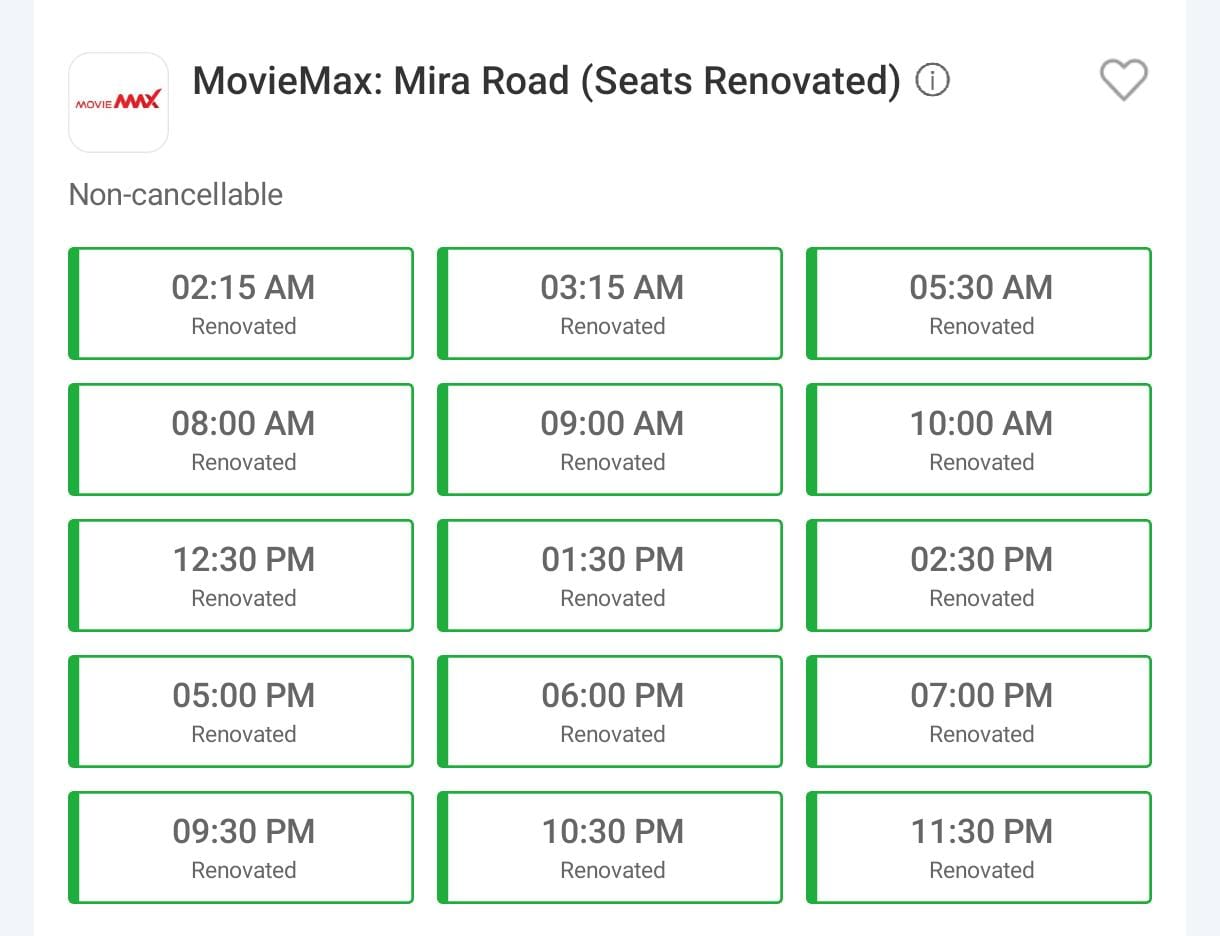Choose the 05:00 PM show
Viewport: 1220px width, 936px height.
242,711
